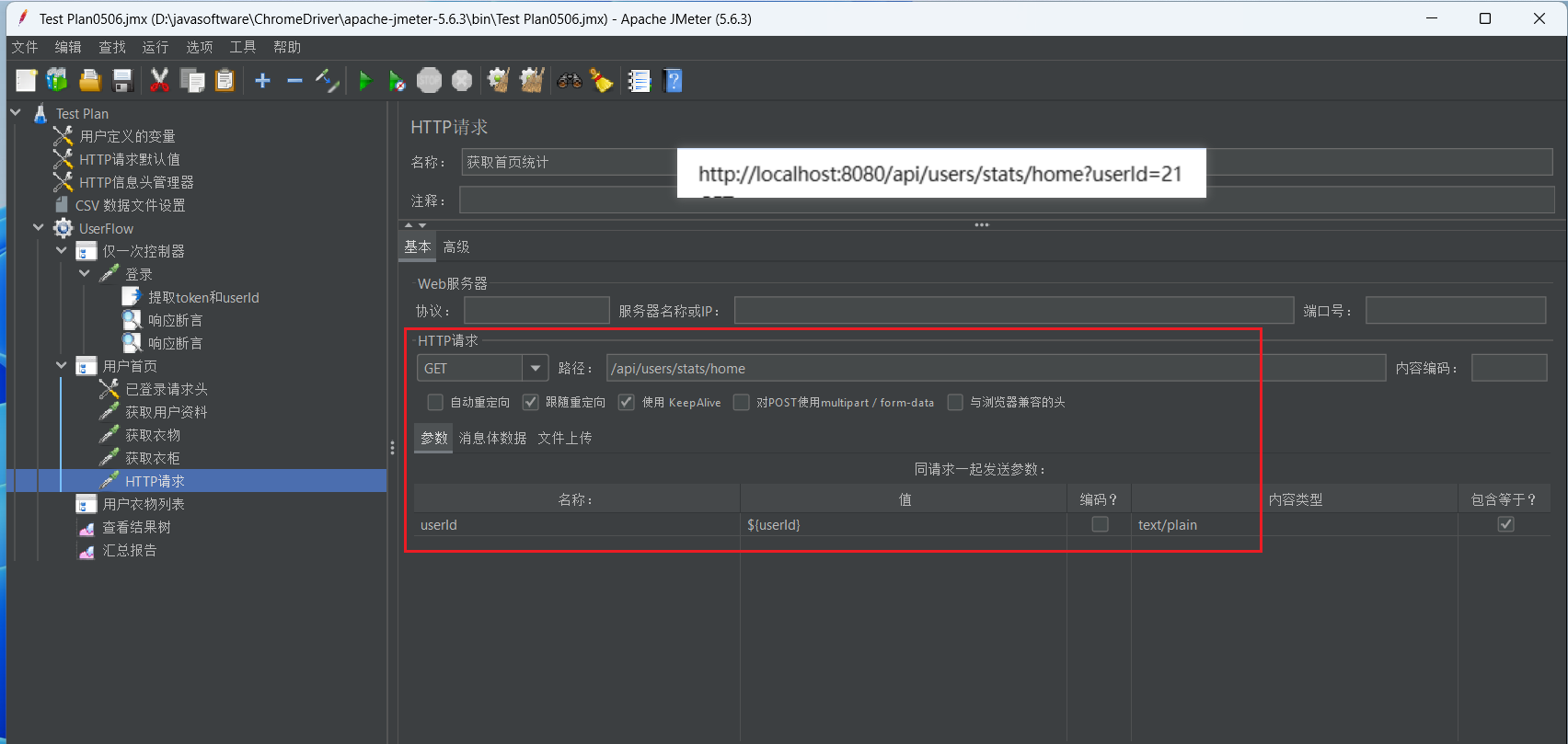Switch to 文件上传 tab

[565, 438]
